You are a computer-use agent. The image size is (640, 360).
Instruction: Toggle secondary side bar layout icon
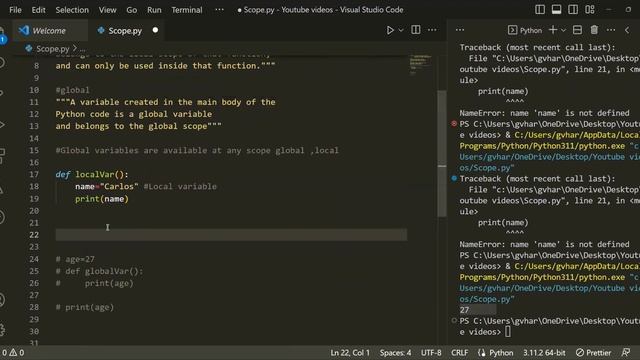tap(573, 9)
